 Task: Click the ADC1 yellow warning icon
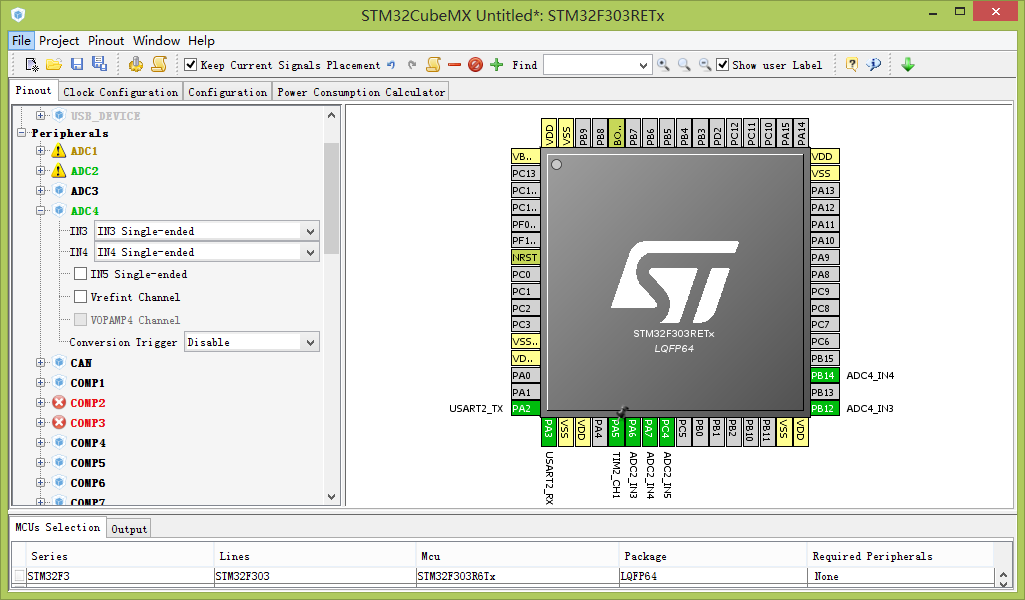coord(59,151)
